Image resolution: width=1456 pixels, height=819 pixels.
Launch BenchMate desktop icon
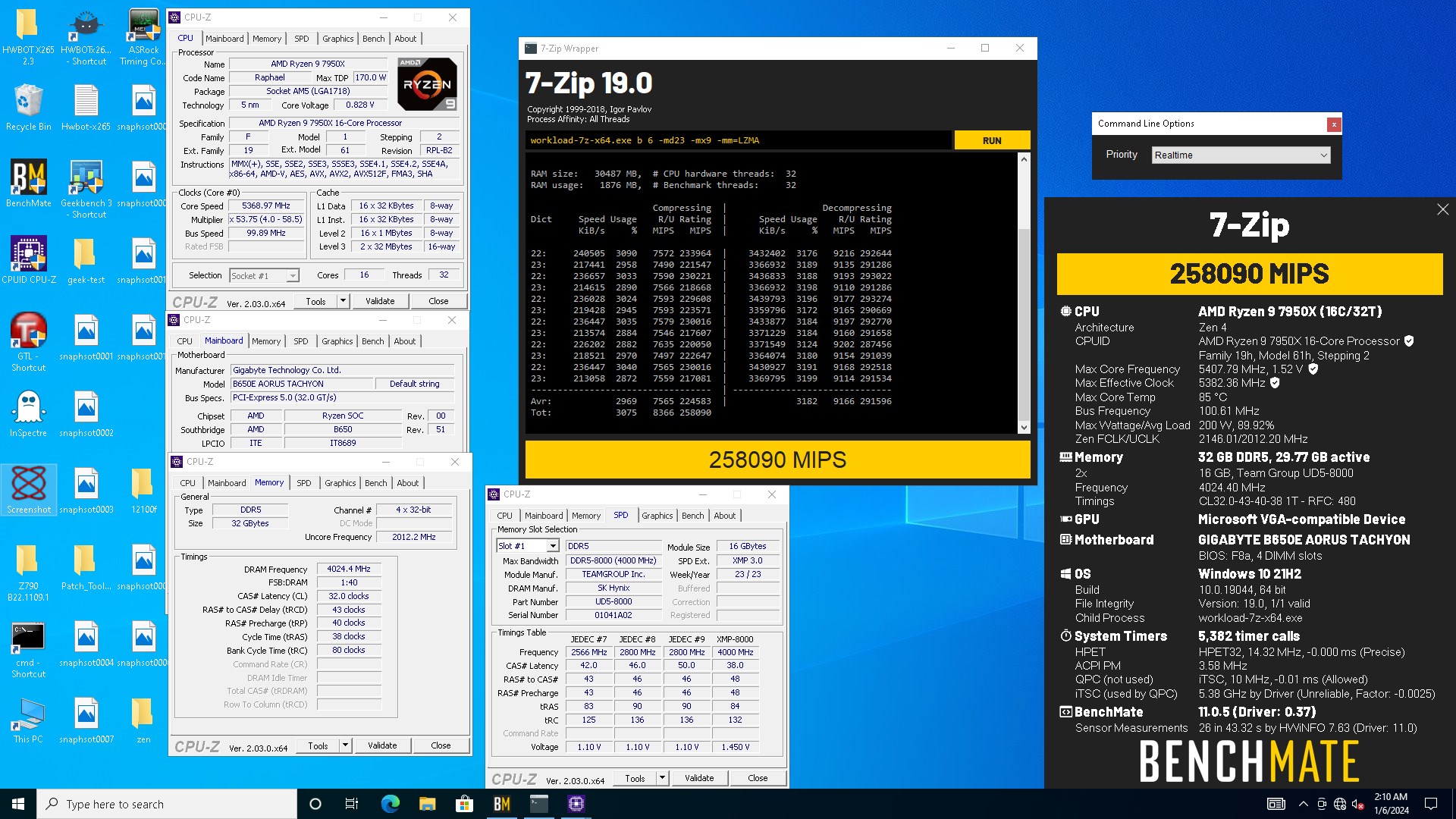click(x=28, y=184)
